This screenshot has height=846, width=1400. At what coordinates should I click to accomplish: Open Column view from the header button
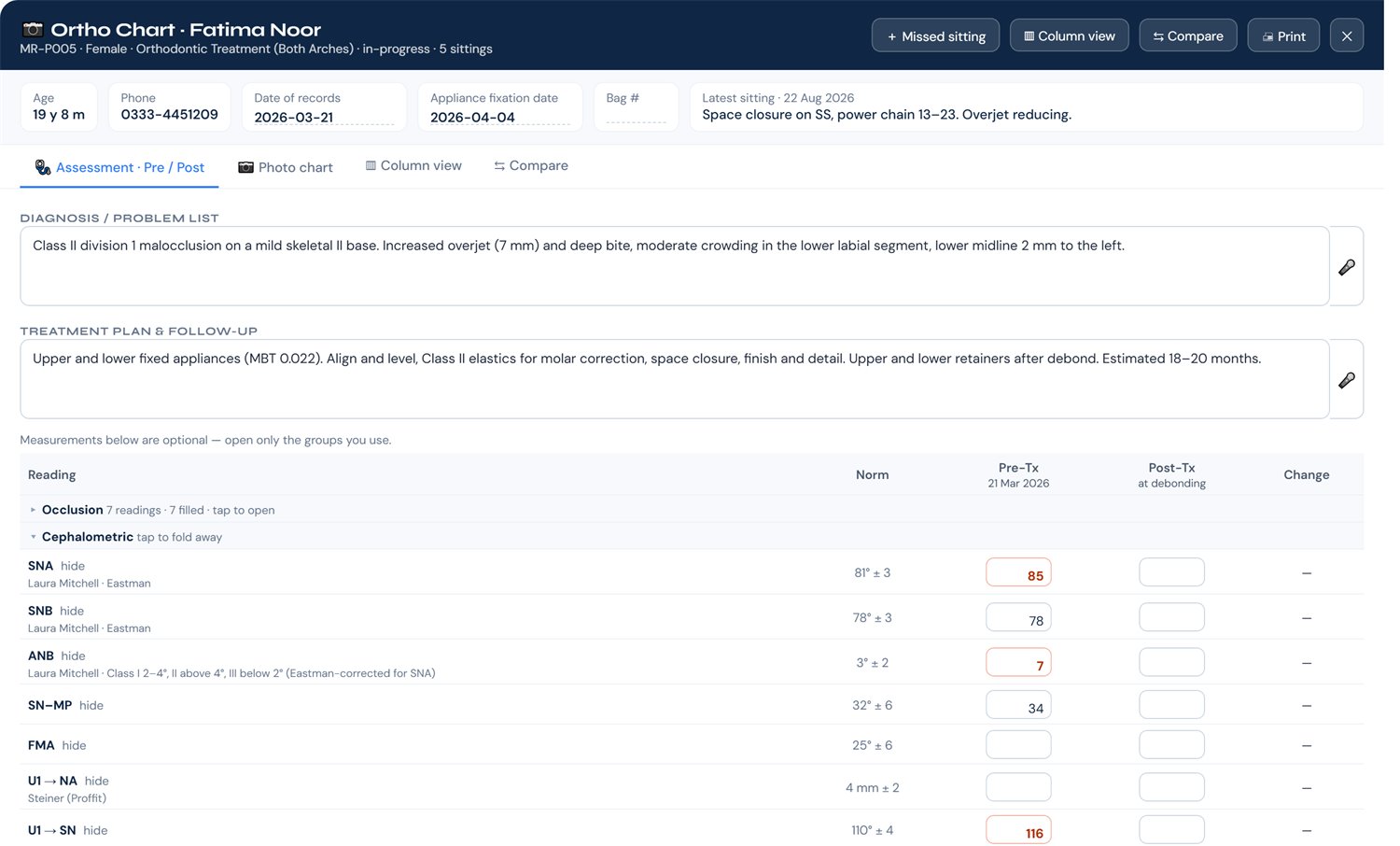[x=1069, y=35]
